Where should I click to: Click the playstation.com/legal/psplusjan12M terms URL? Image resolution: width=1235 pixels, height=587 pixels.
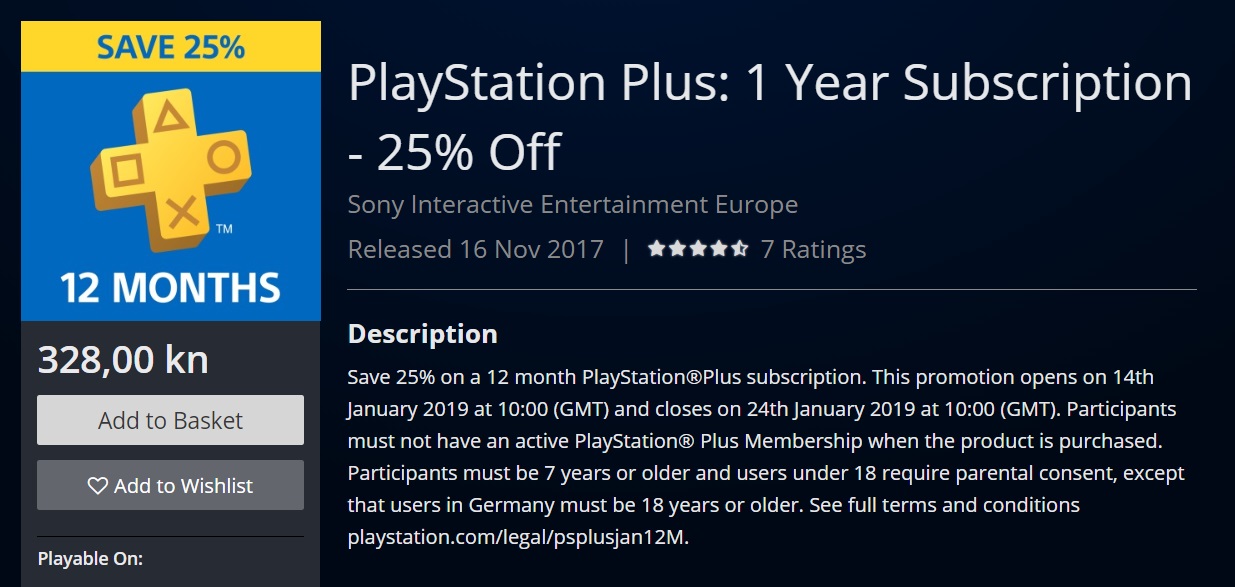coord(518,537)
